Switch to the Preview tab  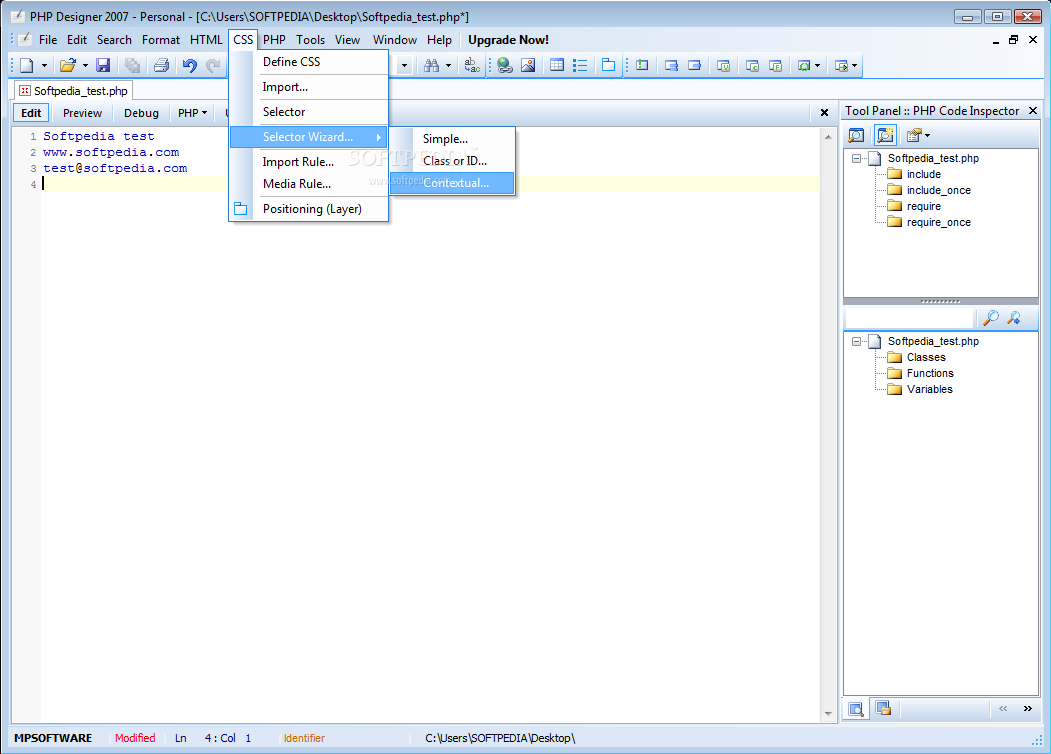click(x=82, y=113)
